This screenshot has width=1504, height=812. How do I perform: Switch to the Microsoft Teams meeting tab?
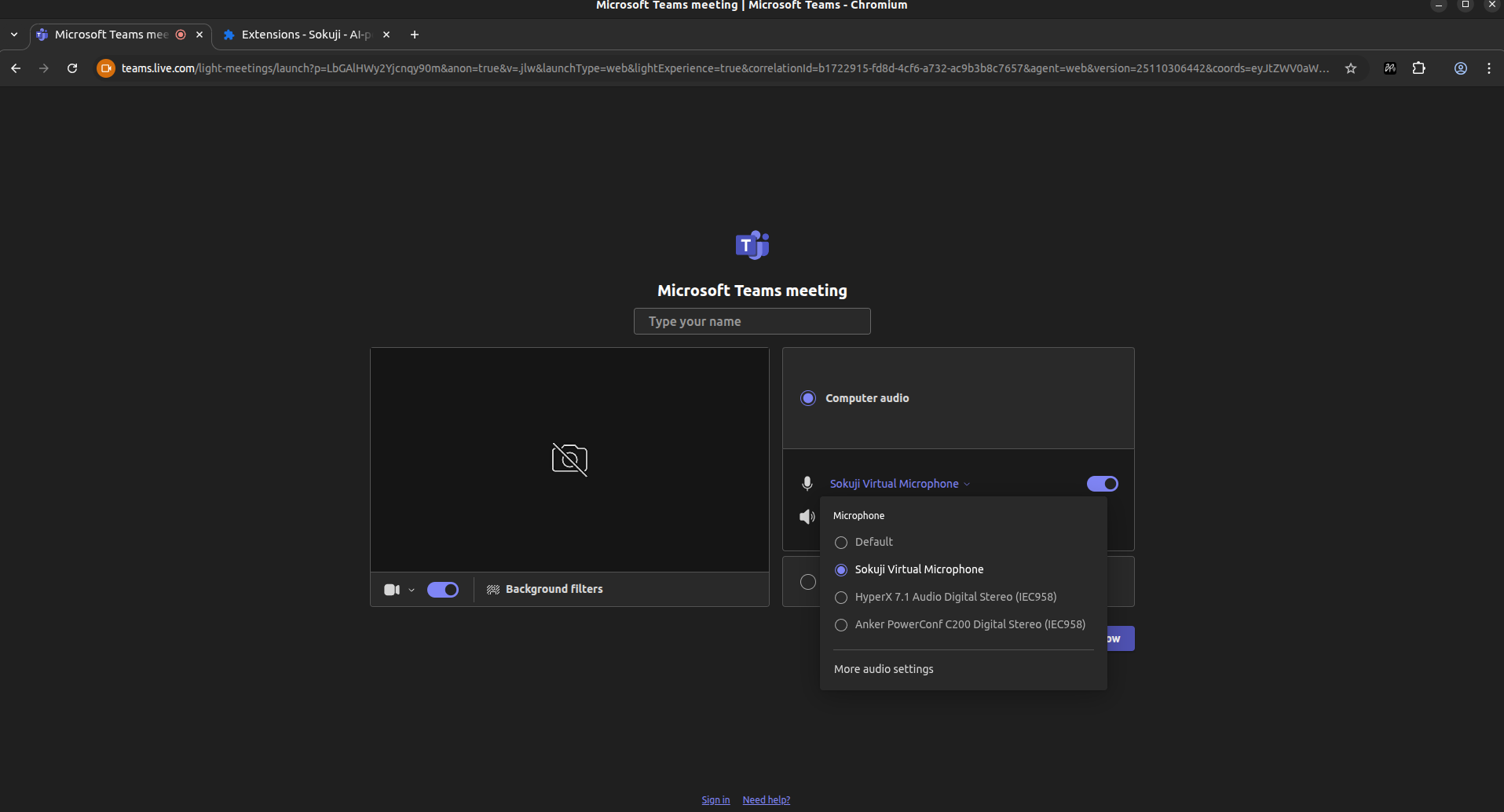[x=121, y=35]
